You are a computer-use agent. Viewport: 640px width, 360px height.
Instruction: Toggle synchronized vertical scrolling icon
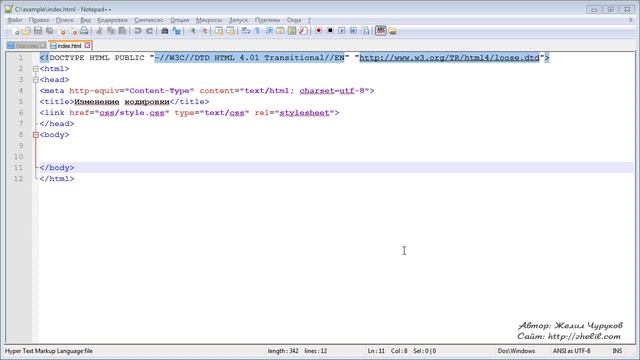click(x=219, y=31)
